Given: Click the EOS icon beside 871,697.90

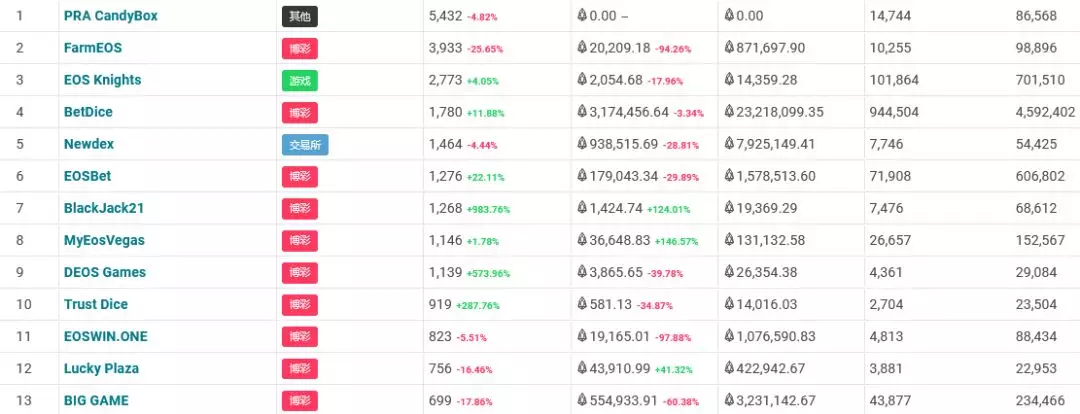Looking at the screenshot, I should 729,48.
